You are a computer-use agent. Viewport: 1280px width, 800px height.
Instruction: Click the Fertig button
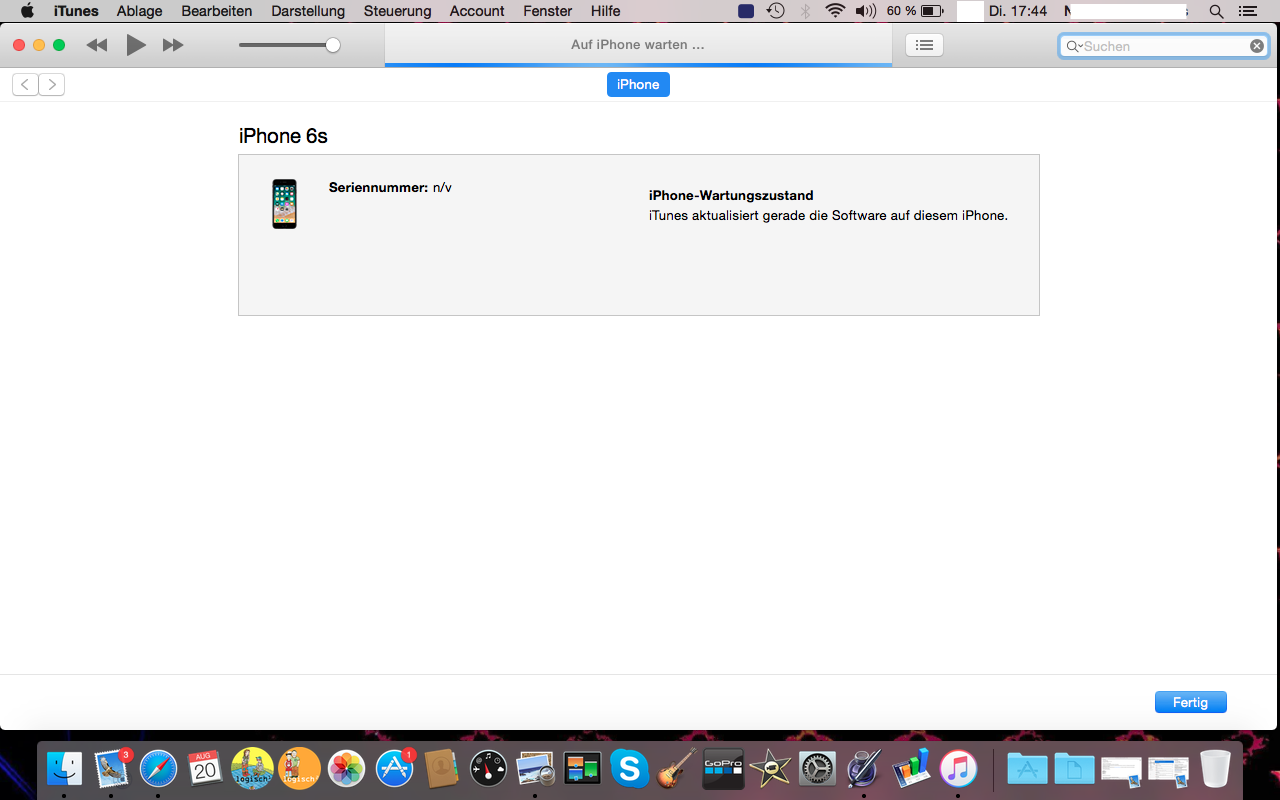coord(1190,702)
